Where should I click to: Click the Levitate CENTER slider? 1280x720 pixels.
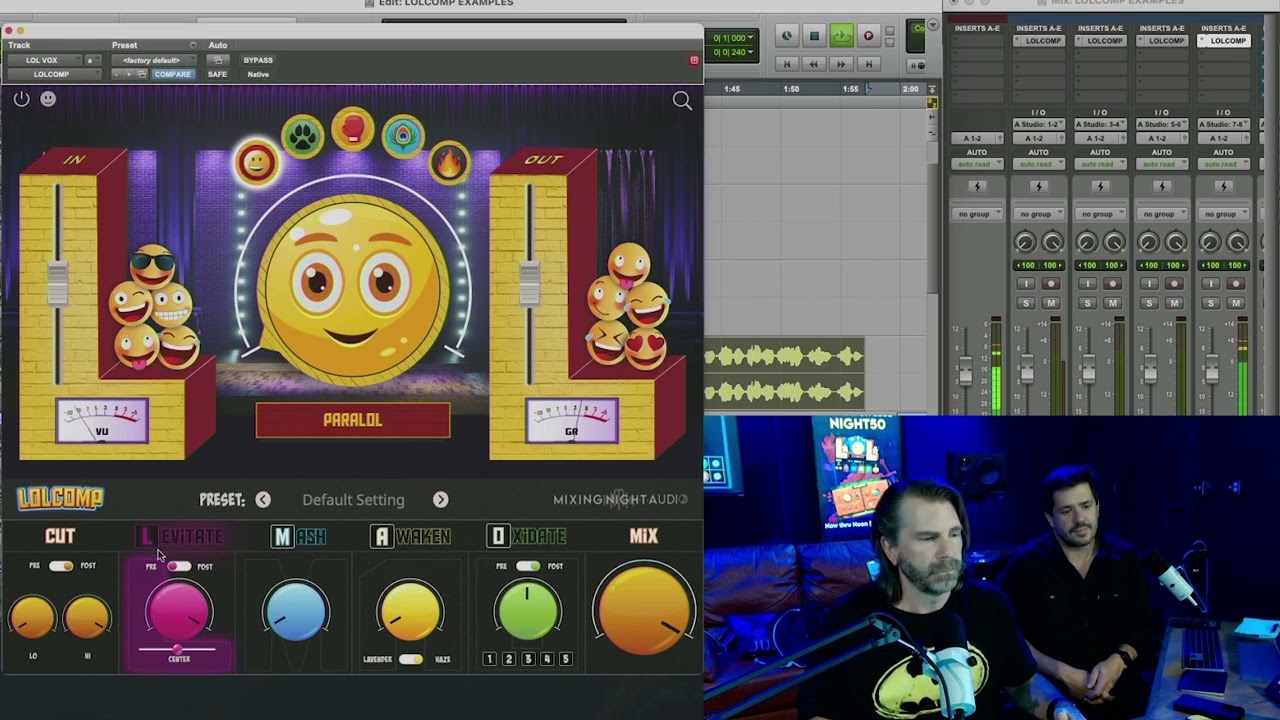177,649
